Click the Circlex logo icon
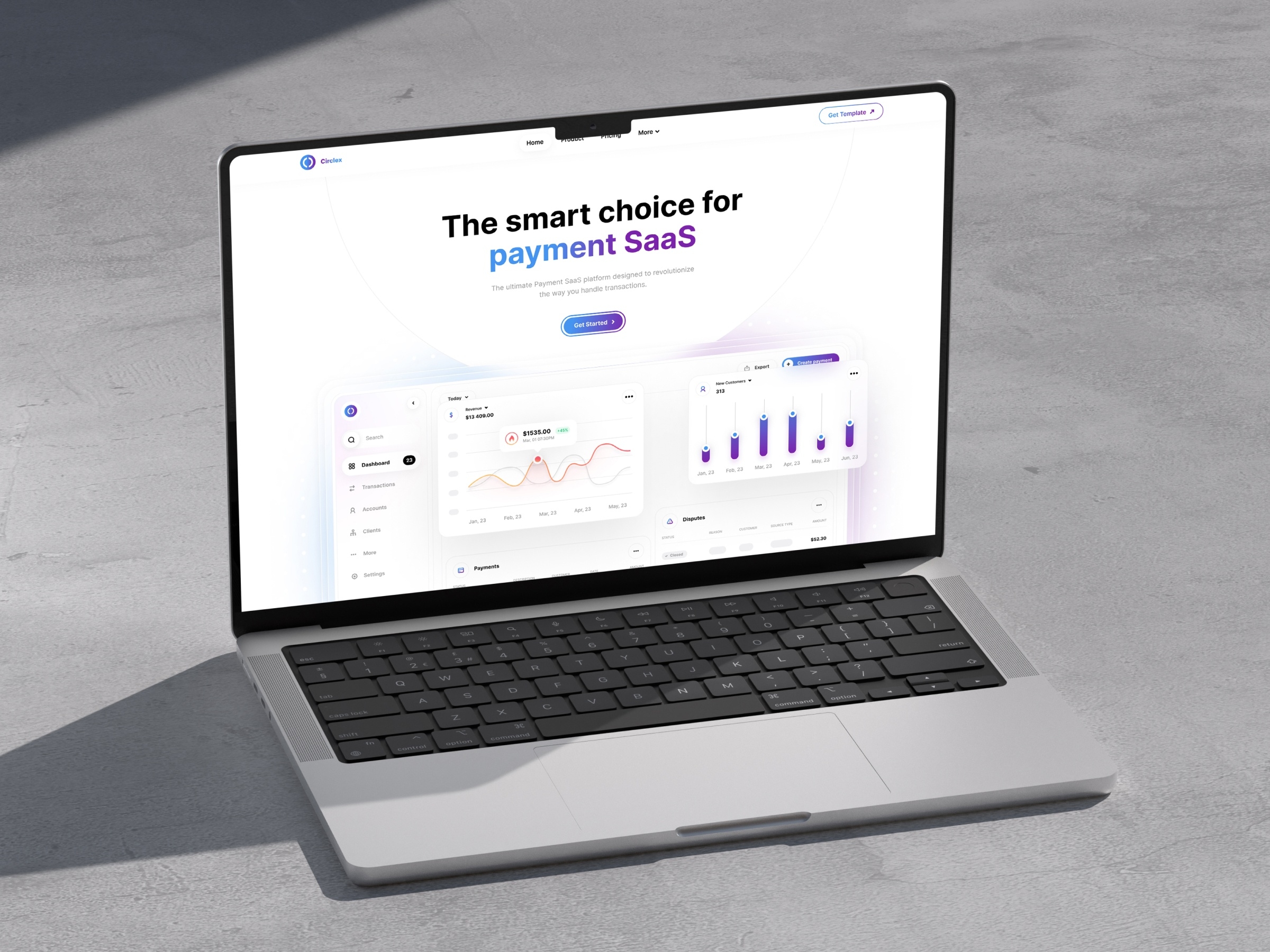 coord(303,159)
